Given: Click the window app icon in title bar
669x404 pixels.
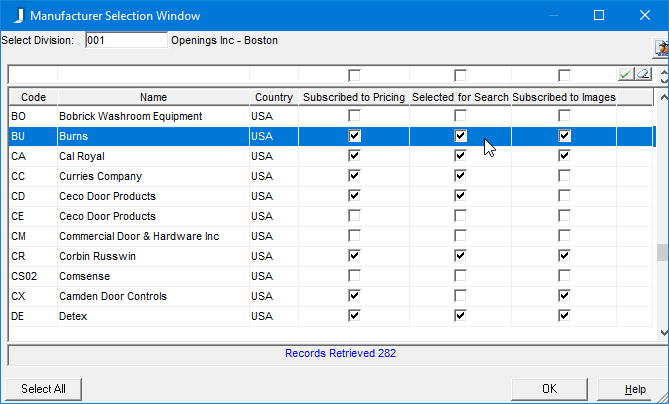Looking at the screenshot, I should [x=18, y=16].
